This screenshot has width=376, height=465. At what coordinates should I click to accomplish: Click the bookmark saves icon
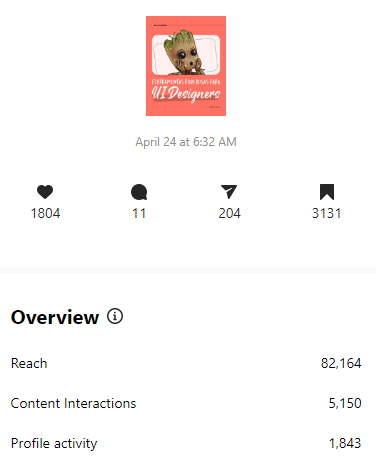pyautogui.click(x=327, y=192)
